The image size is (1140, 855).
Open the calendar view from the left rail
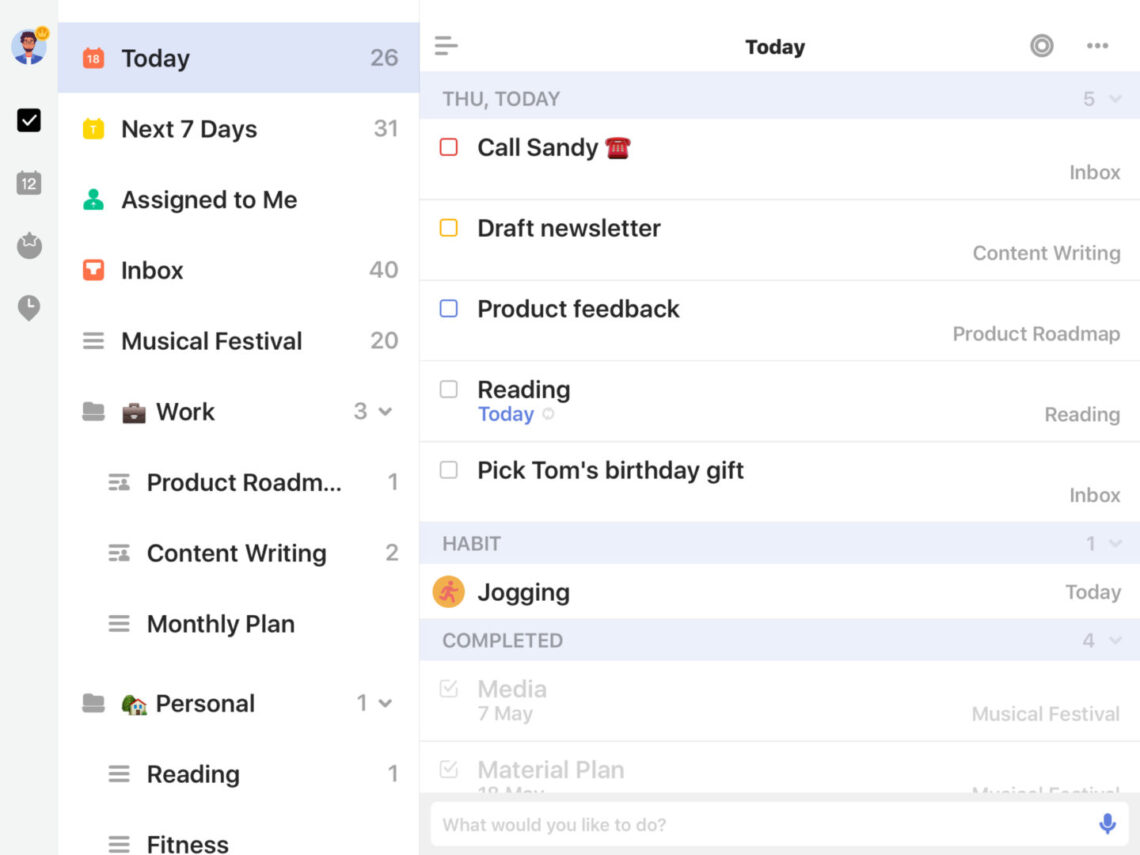[x=28, y=183]
